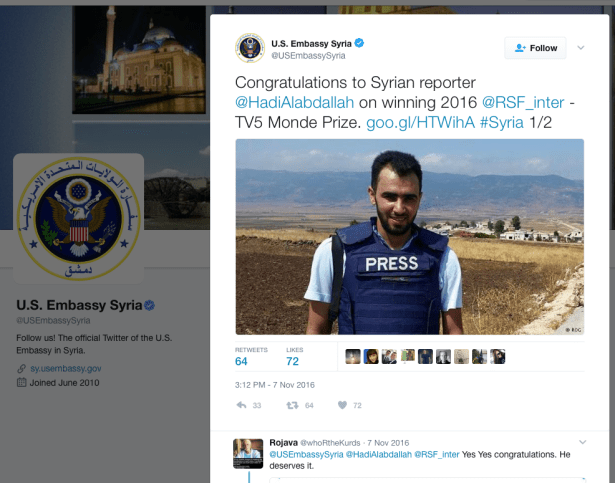
Task: Click the first liker avatar thumbnail
Action: click(353, 356)
